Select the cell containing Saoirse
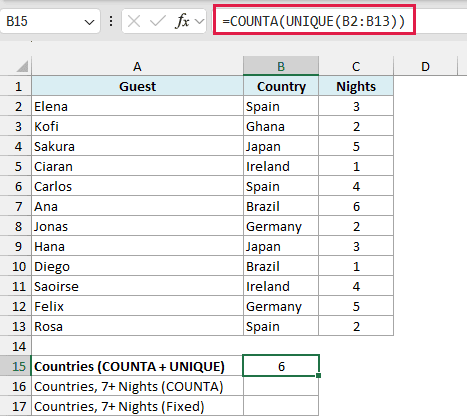The height and width of the screenshot is (416, 467). point(137,286)
